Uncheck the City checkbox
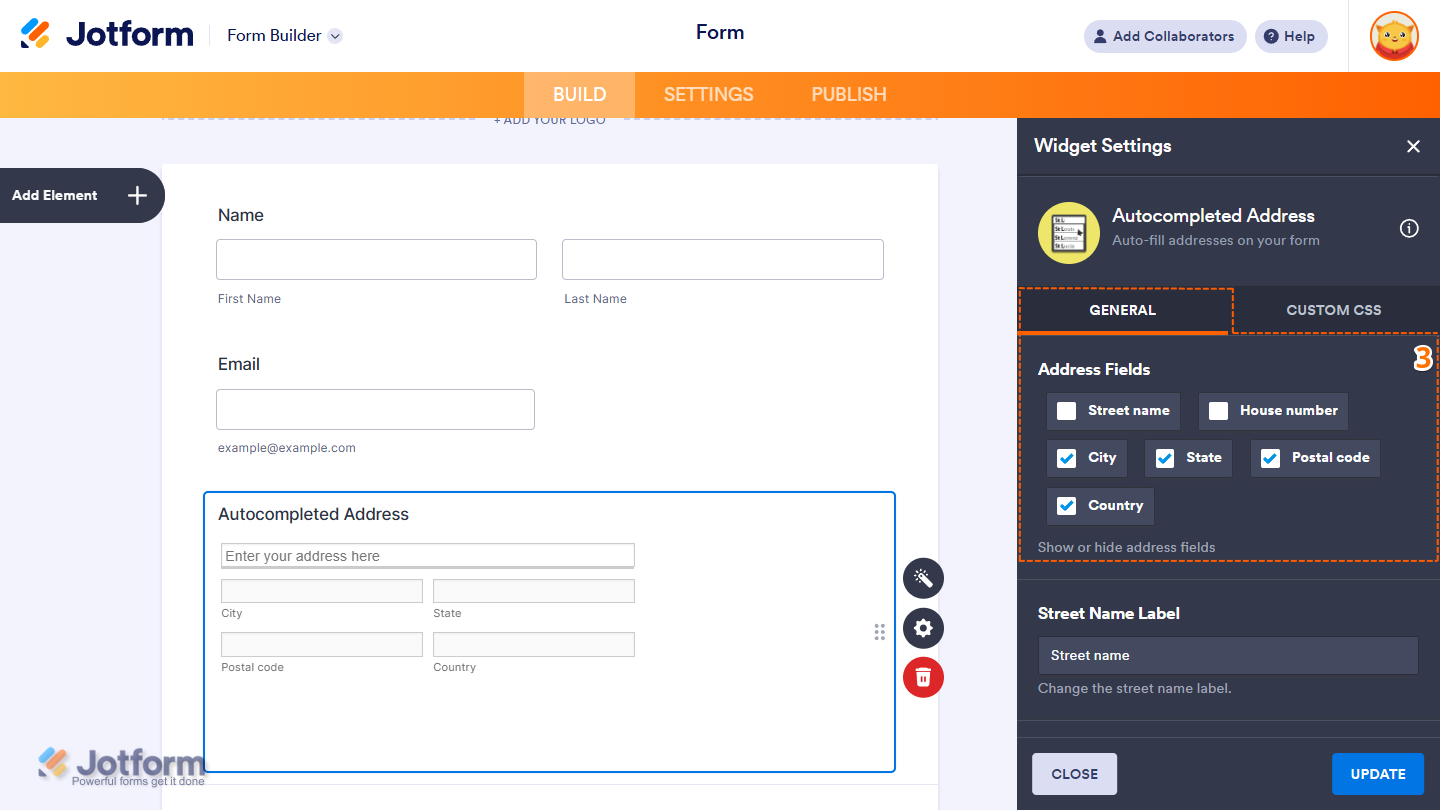The image size is (1440, 810). [x=1067, y=458]
